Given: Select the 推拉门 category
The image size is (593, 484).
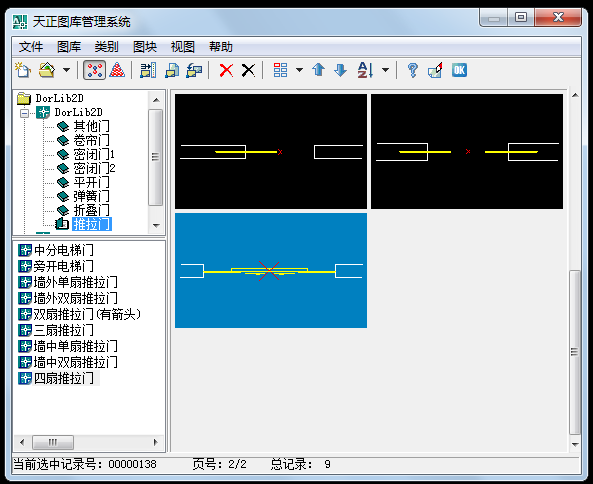Looking at the screenshot, I should [92, 224].
